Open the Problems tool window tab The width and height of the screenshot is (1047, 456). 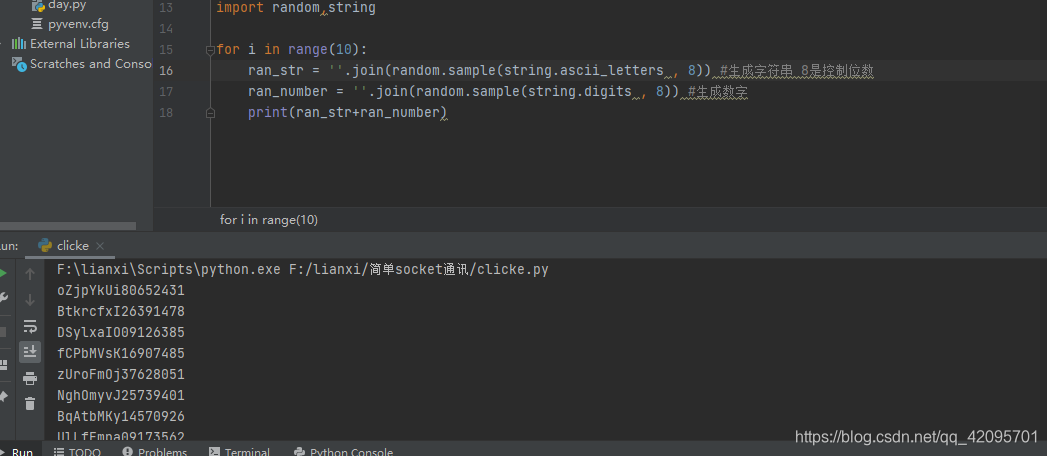point(156,452)
